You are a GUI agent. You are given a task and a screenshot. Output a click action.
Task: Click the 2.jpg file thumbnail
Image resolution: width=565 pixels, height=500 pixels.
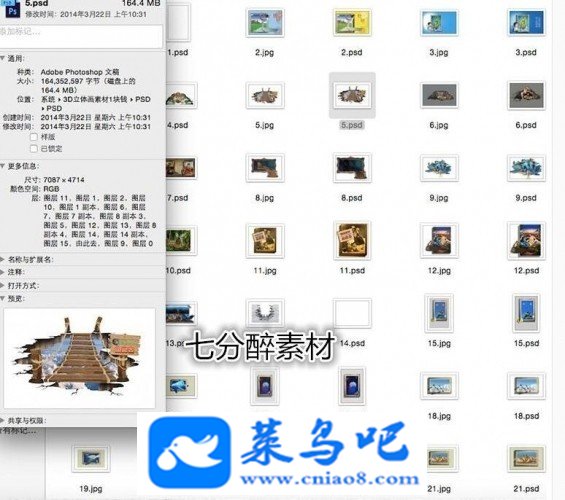click(x=265, y=23)
